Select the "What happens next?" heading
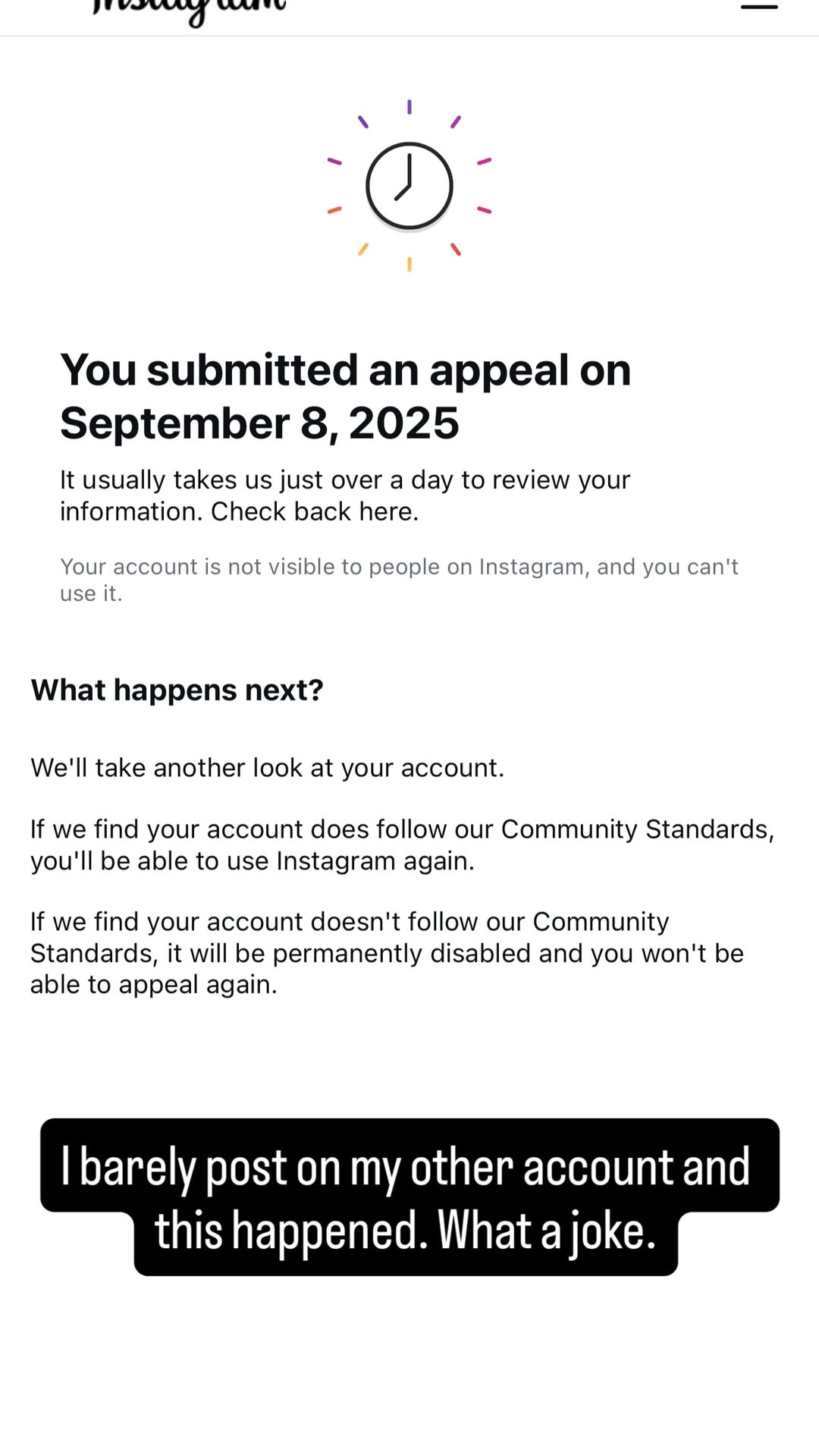The height and width of the screenshot is (1456, 819). pyautogui.click(x=177, y=690)
